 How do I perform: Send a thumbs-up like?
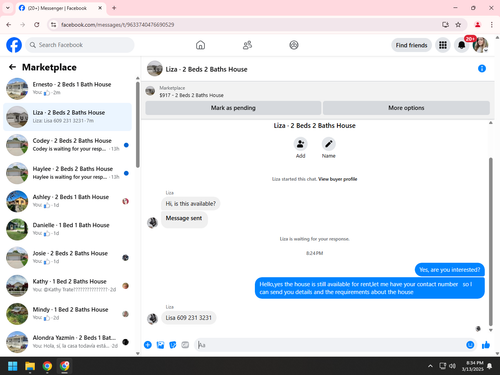pos(486,345)
